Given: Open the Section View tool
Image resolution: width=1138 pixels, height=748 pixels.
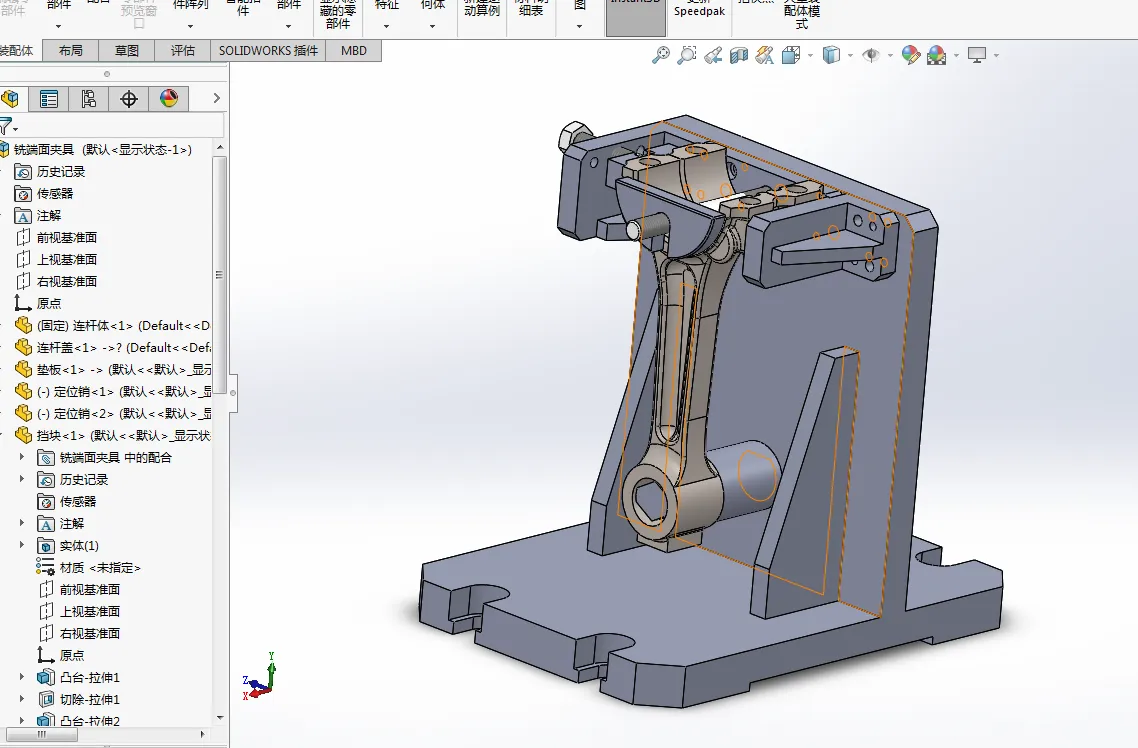Looking at the screenshot, I should pyautogui.click(x=739, y=55).
